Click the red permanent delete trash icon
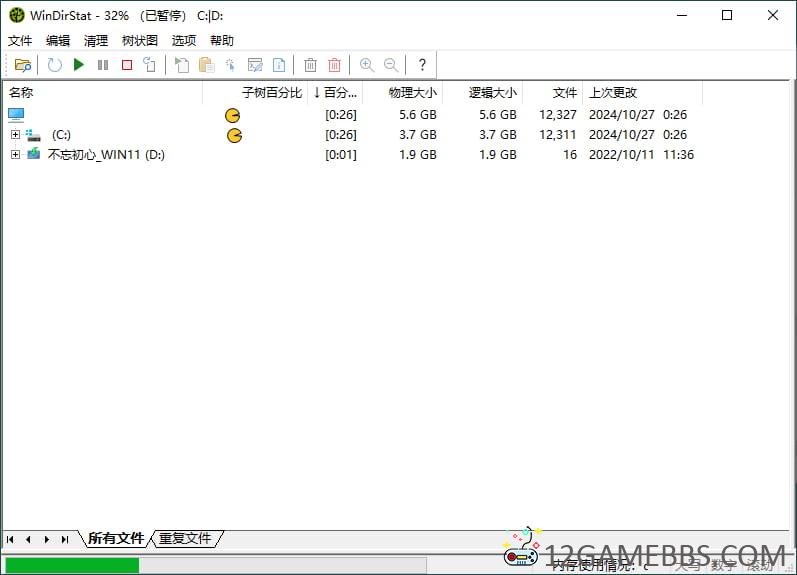Screen dimensions: 797x575 pos(335,65)
